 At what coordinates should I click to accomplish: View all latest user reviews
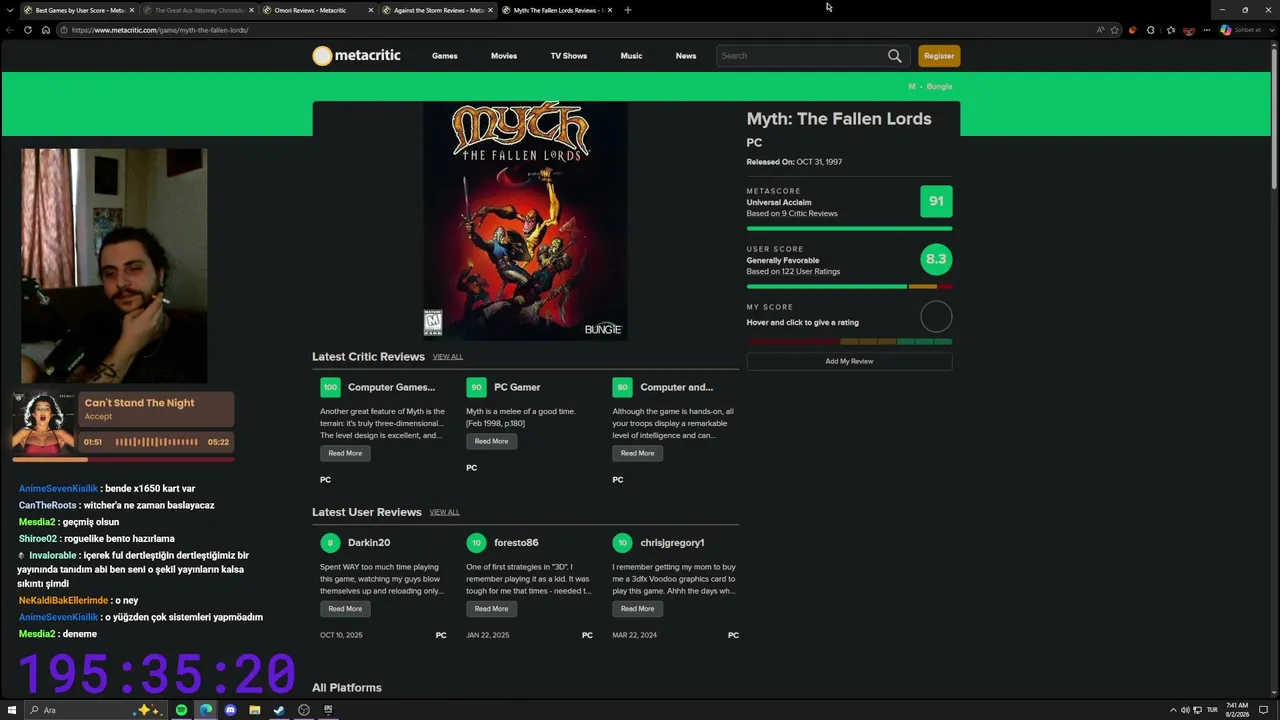tap(445, 512)
